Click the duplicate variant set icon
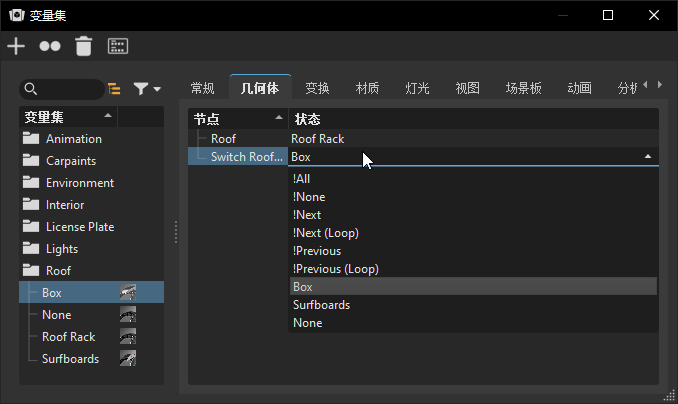678x404 pixels. [50, 46]
